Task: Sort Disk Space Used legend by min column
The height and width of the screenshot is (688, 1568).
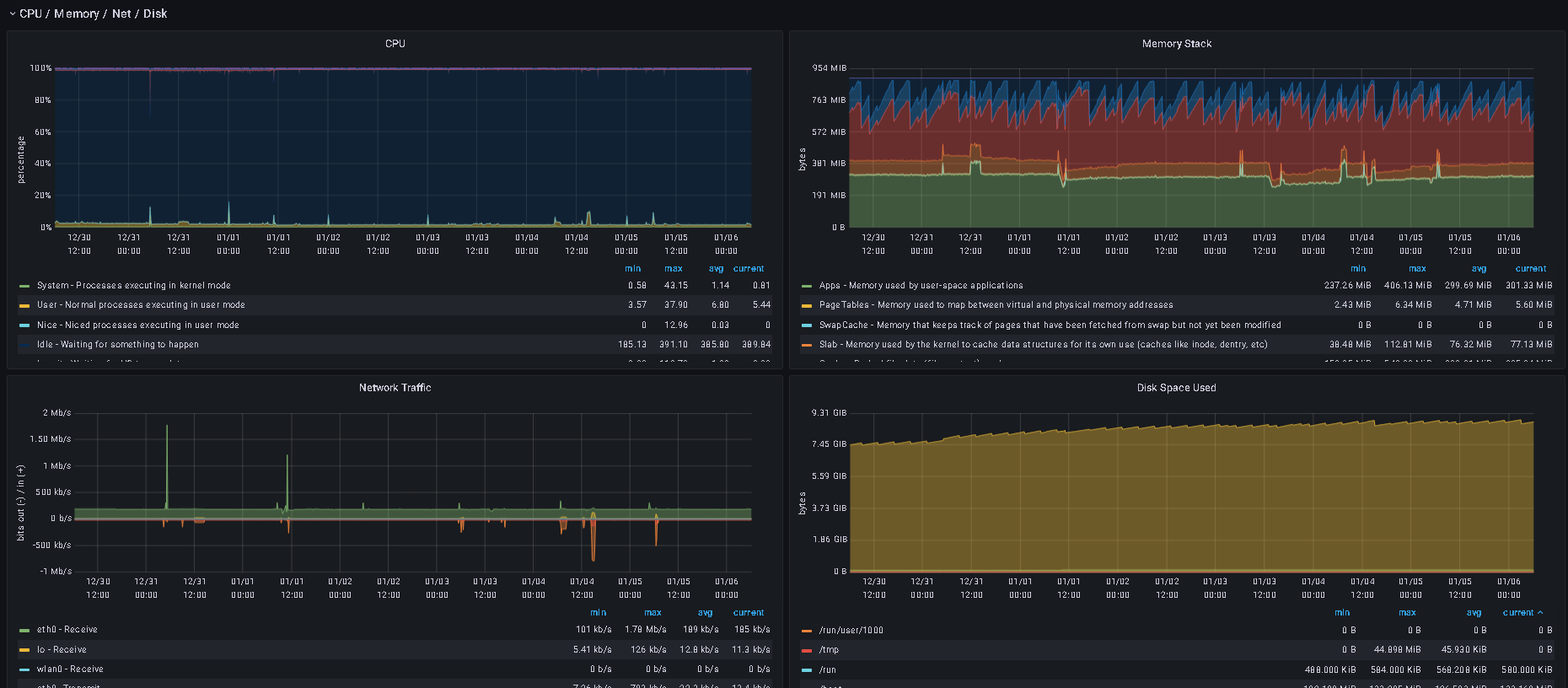Action: (x=1343, y=613)
